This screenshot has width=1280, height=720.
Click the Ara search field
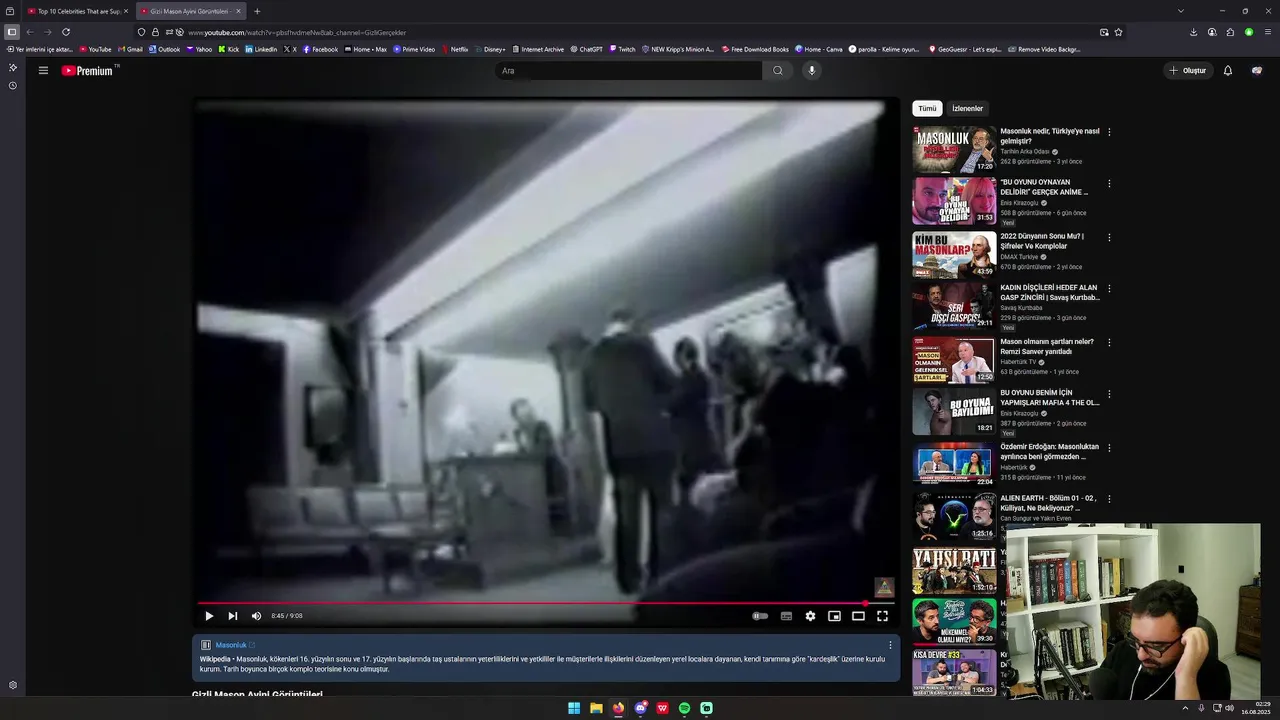tap(628, 71)
